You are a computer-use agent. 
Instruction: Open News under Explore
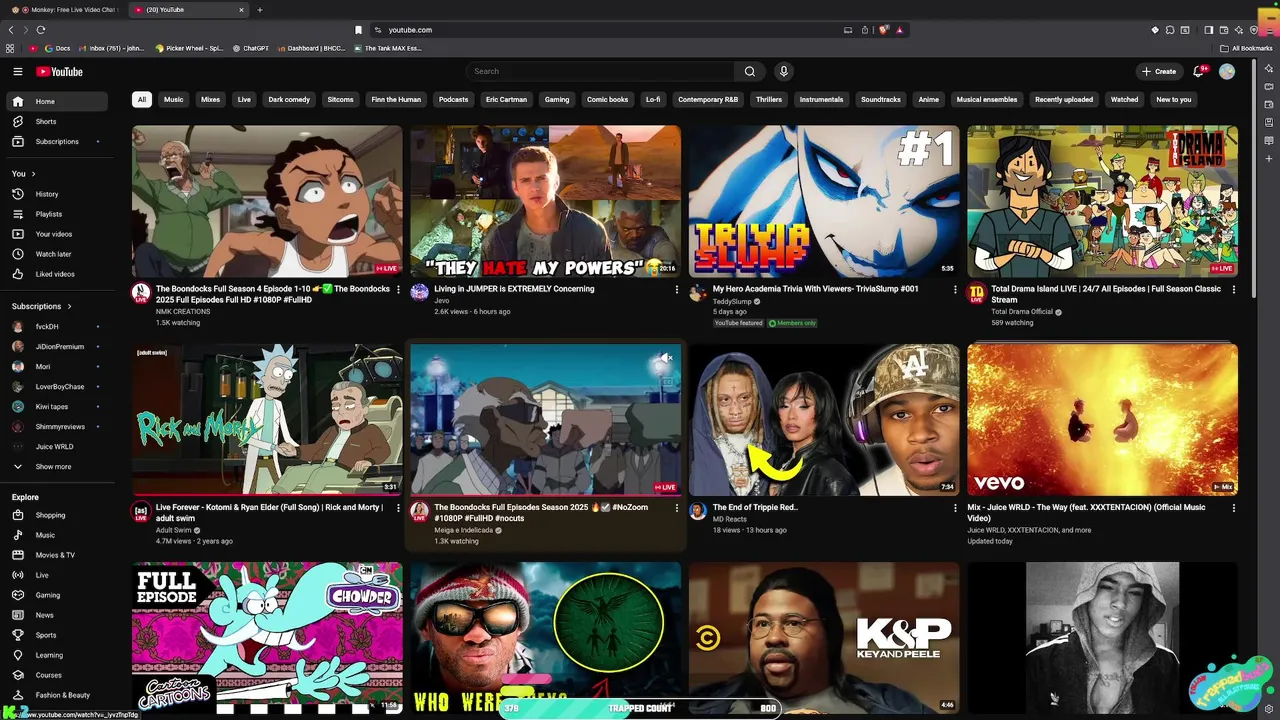(x=57, y=615)
